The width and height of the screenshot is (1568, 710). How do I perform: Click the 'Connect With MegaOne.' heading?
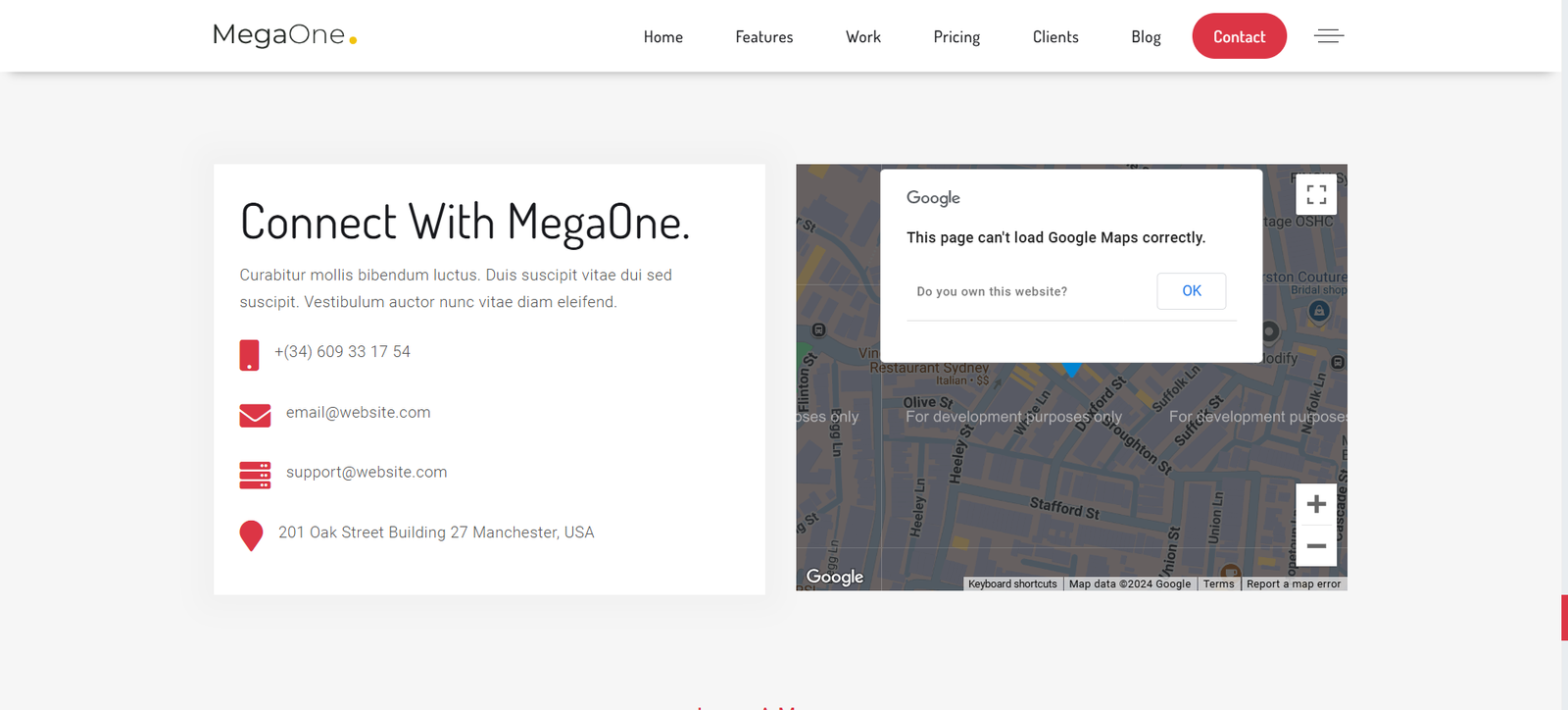465,223
